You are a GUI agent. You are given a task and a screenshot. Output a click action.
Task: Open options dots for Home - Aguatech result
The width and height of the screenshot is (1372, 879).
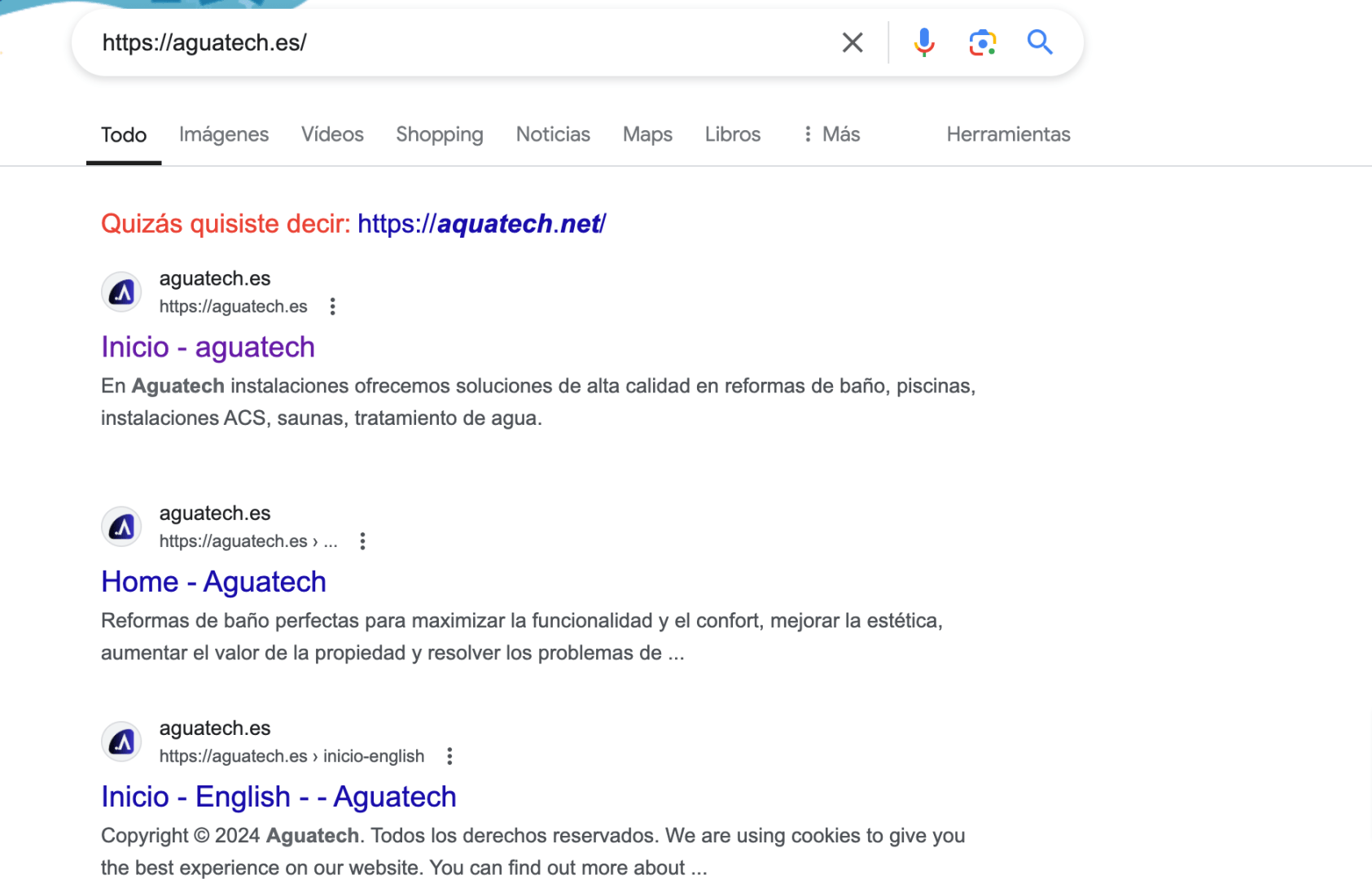tap(362, 541)
